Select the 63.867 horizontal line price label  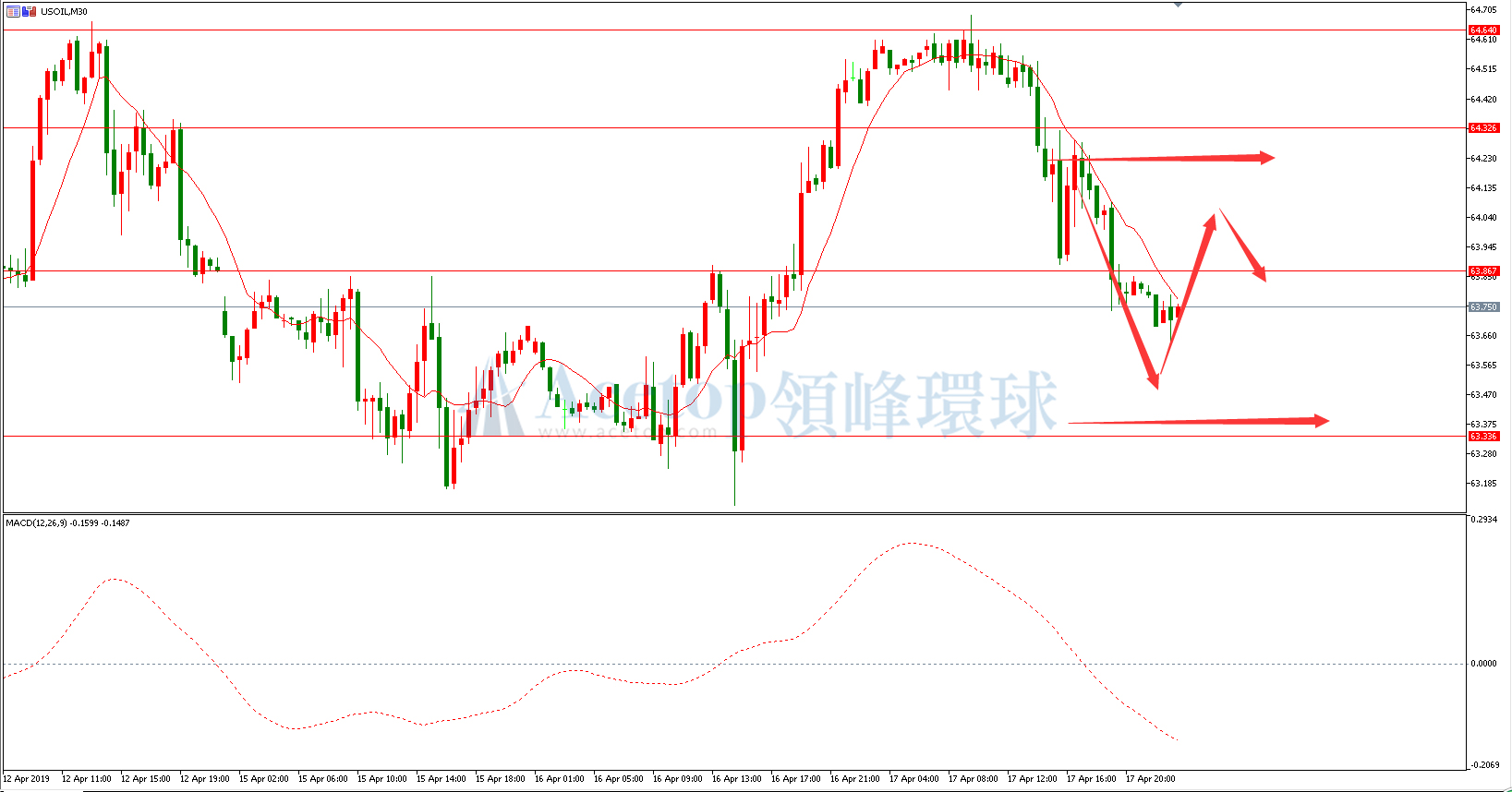(x=1483, y=270)
